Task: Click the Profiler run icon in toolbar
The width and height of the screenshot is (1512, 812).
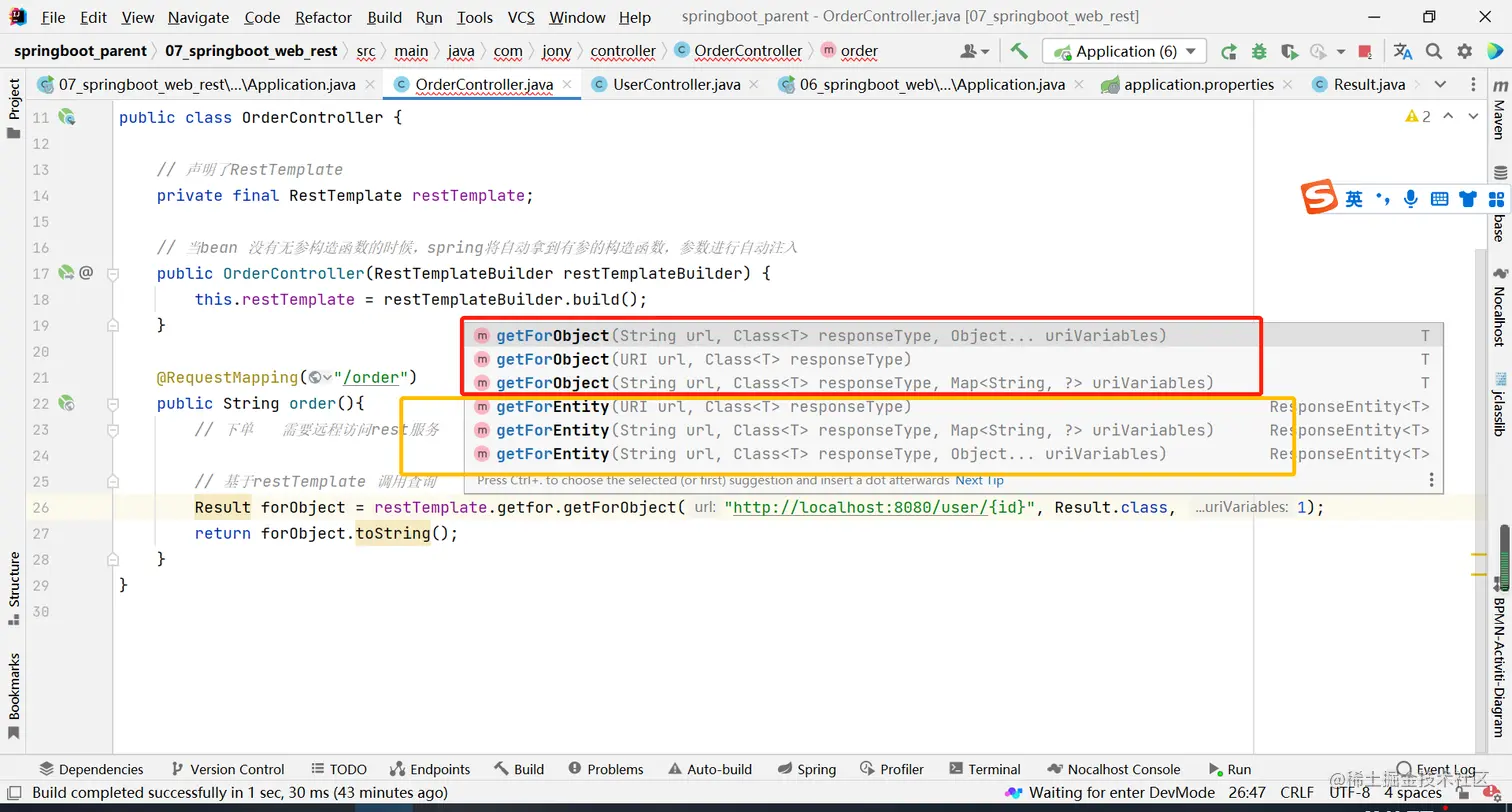Action: [1318, 51]
